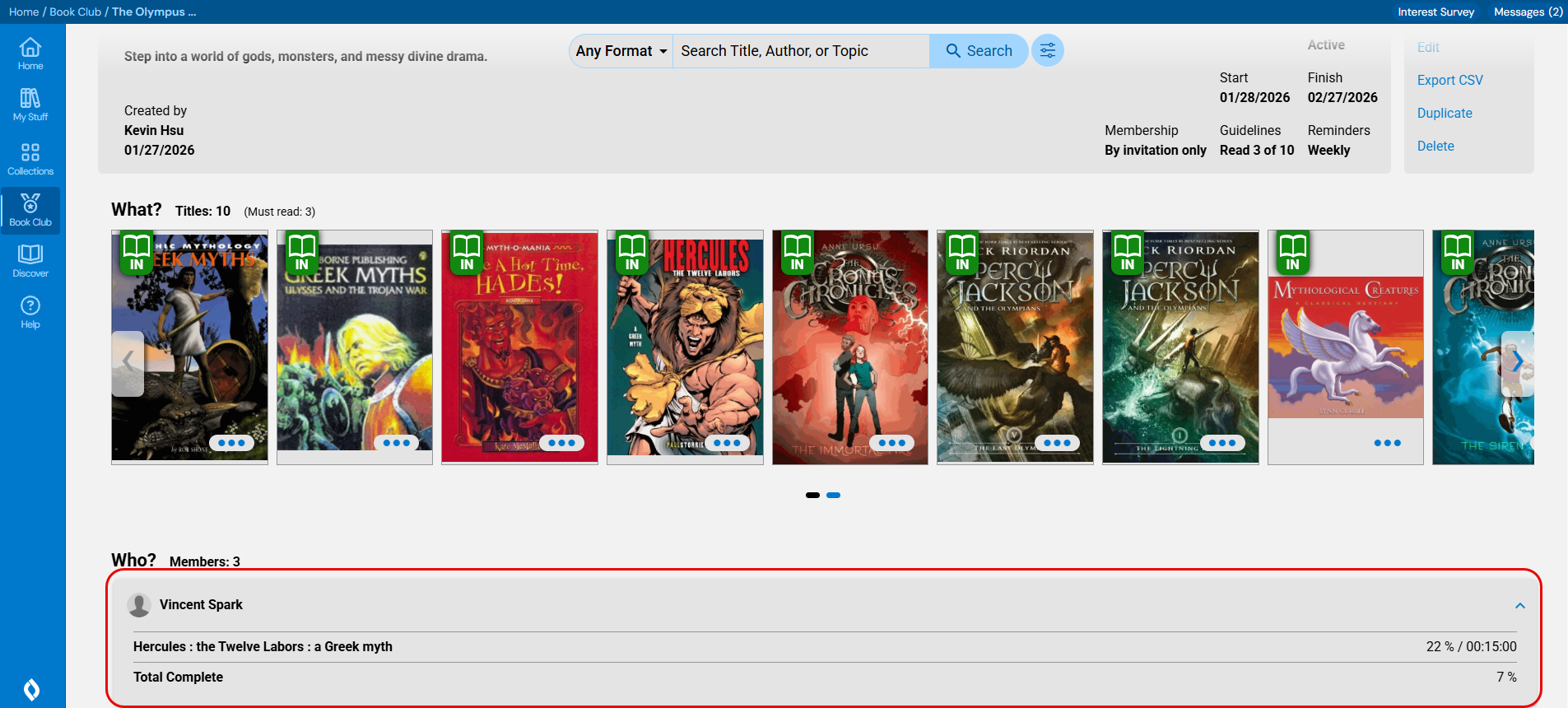The width and height of the screenshot is (1568, 708).
Task: Click 'Hercules : the Twelve Labors' progress row
Action: point(825,647)
